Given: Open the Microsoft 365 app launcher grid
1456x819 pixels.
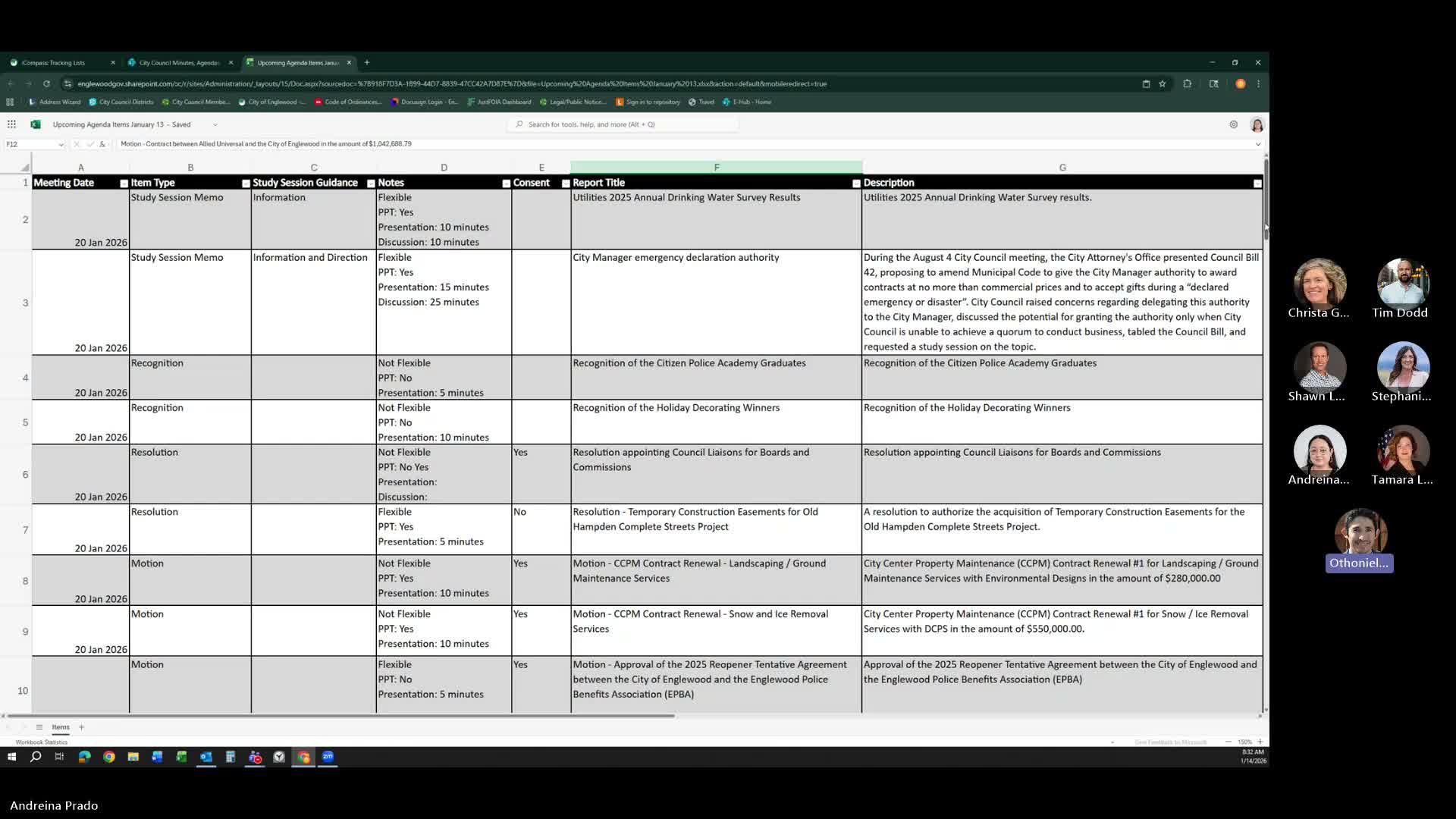Looking at the screenshot, I should pyautogui.click(x=11, y=124).
